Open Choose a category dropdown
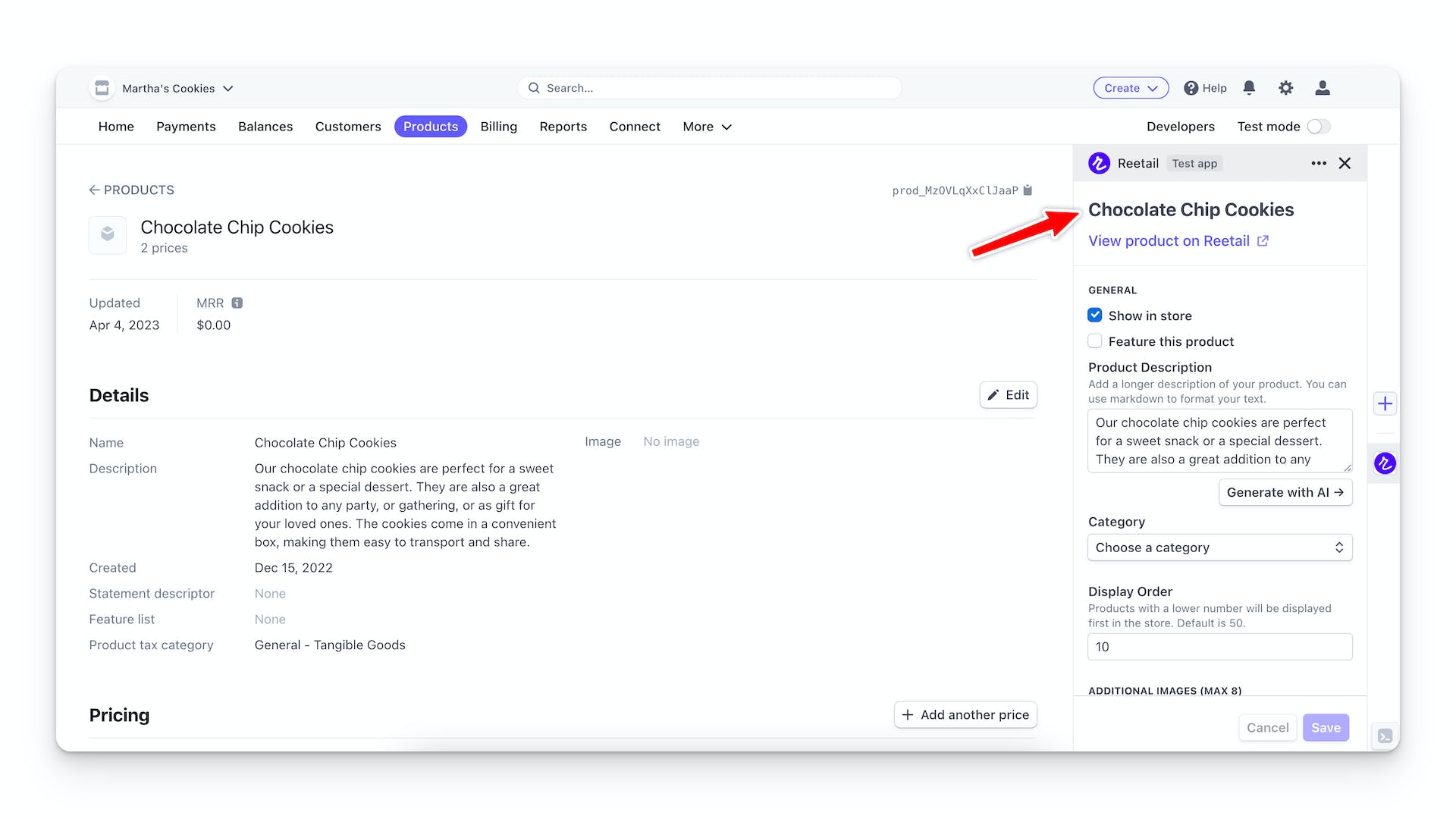 point(1219,548)
